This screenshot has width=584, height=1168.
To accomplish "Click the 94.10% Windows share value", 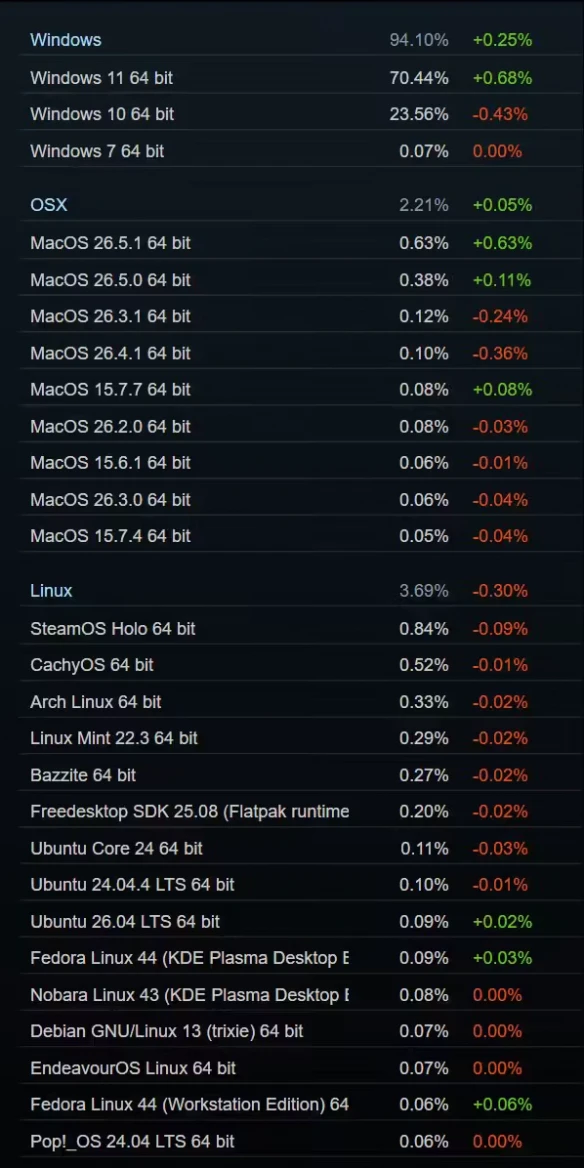I will 419,40.
